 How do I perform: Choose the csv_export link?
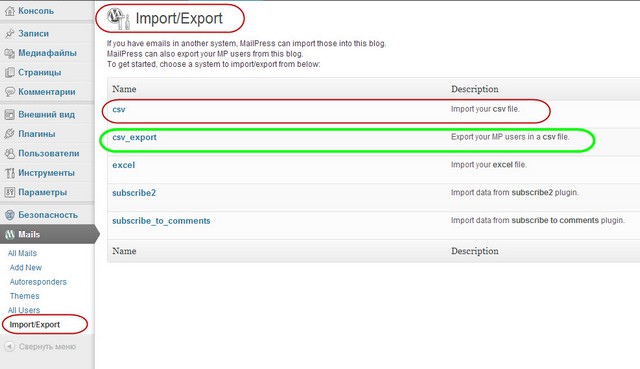[134, 138]
